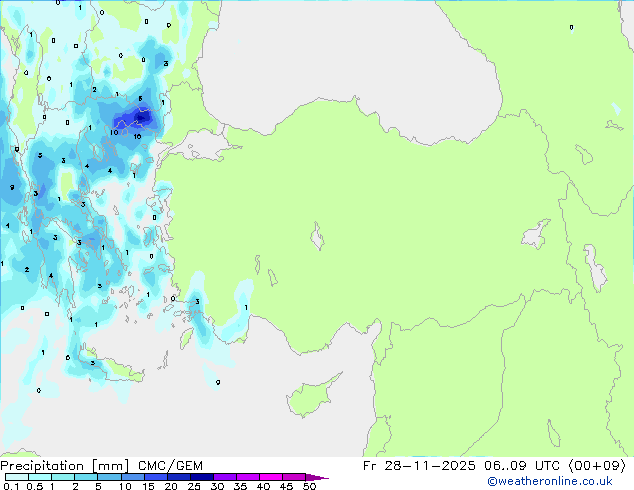
Task: Click the arrow tip above legend value 50
Action: click(x=317, y=477)
